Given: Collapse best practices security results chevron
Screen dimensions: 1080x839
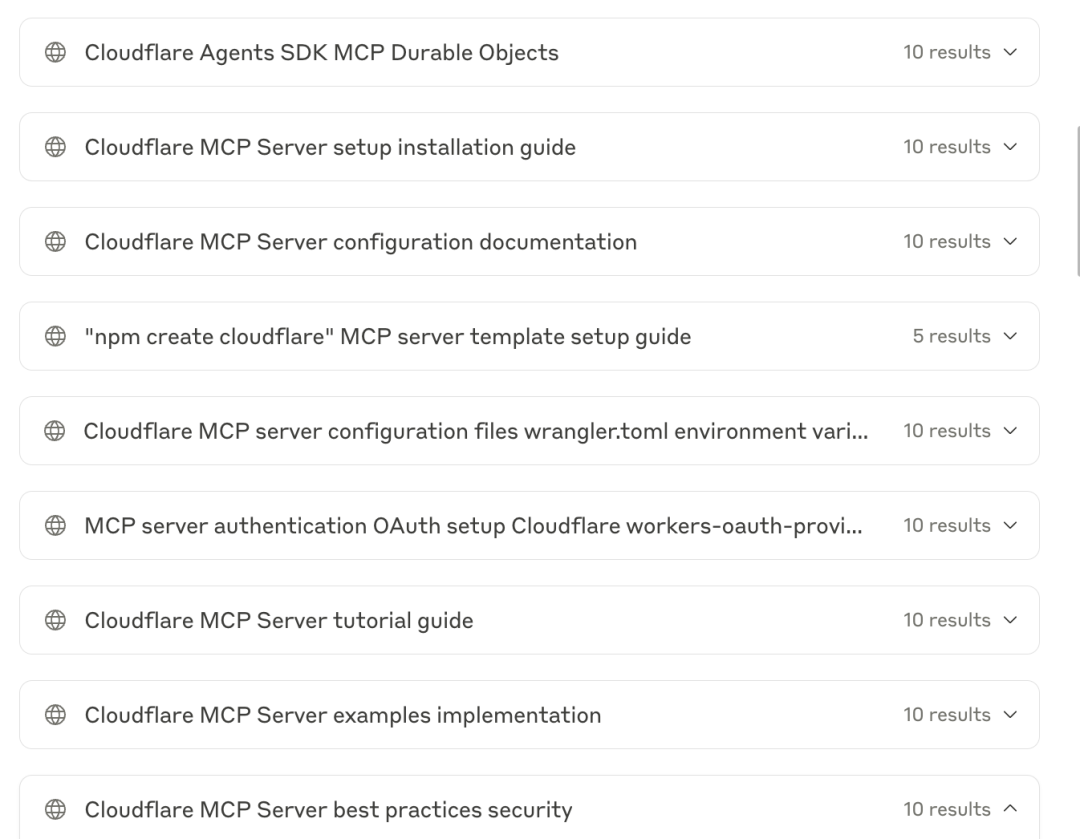Looking at the screenshot, I should click(x=1009, y=810).
